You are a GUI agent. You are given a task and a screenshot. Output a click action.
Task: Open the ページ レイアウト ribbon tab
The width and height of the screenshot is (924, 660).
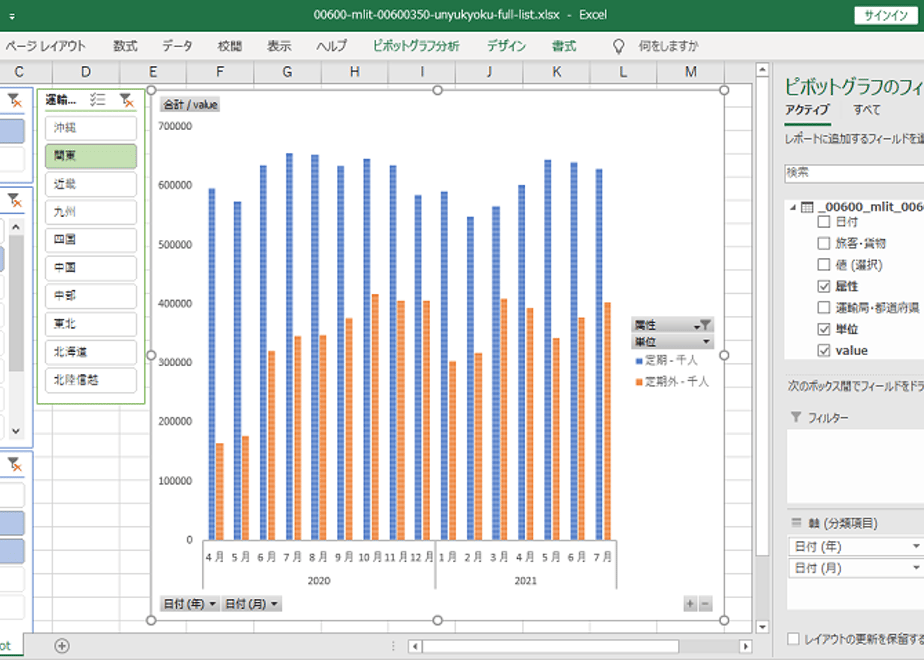[46, 46]
